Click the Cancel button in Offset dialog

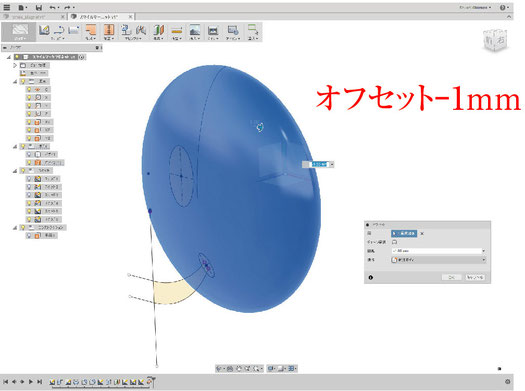coord(475,278)
